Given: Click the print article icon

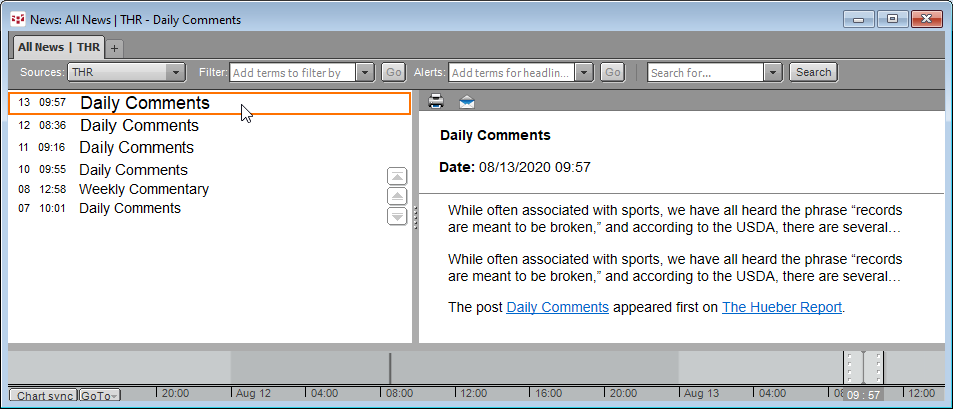Looking at the screenshot, I should pos(436,101).
